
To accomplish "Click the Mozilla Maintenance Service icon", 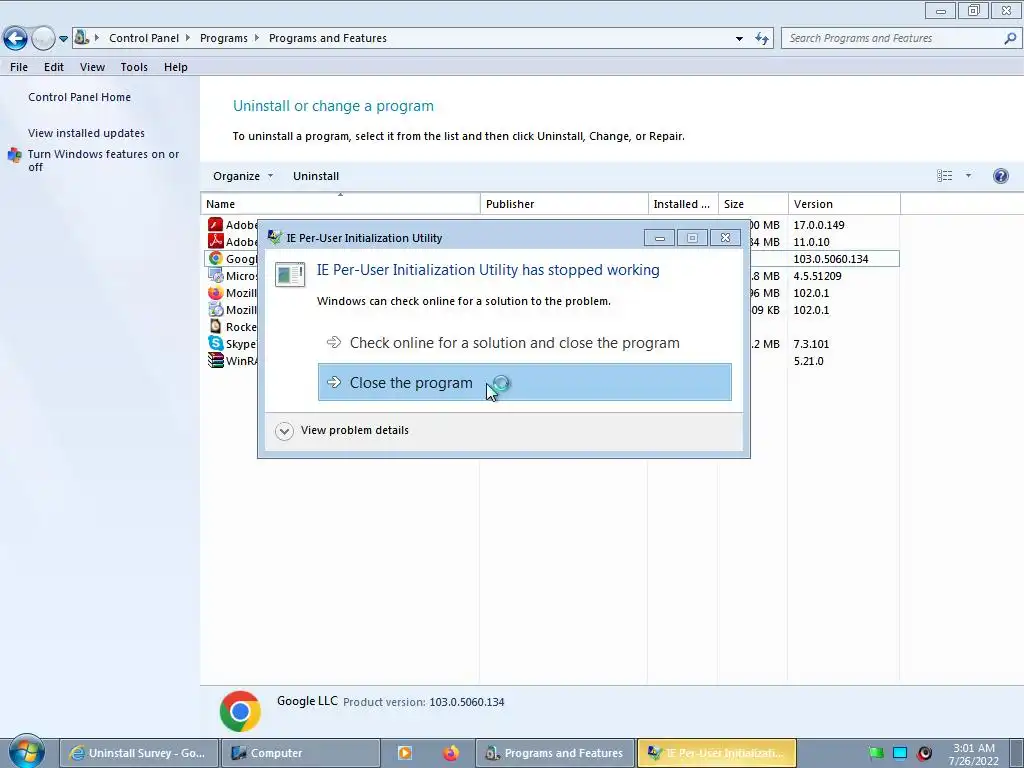I will click(x=215, y=310).
